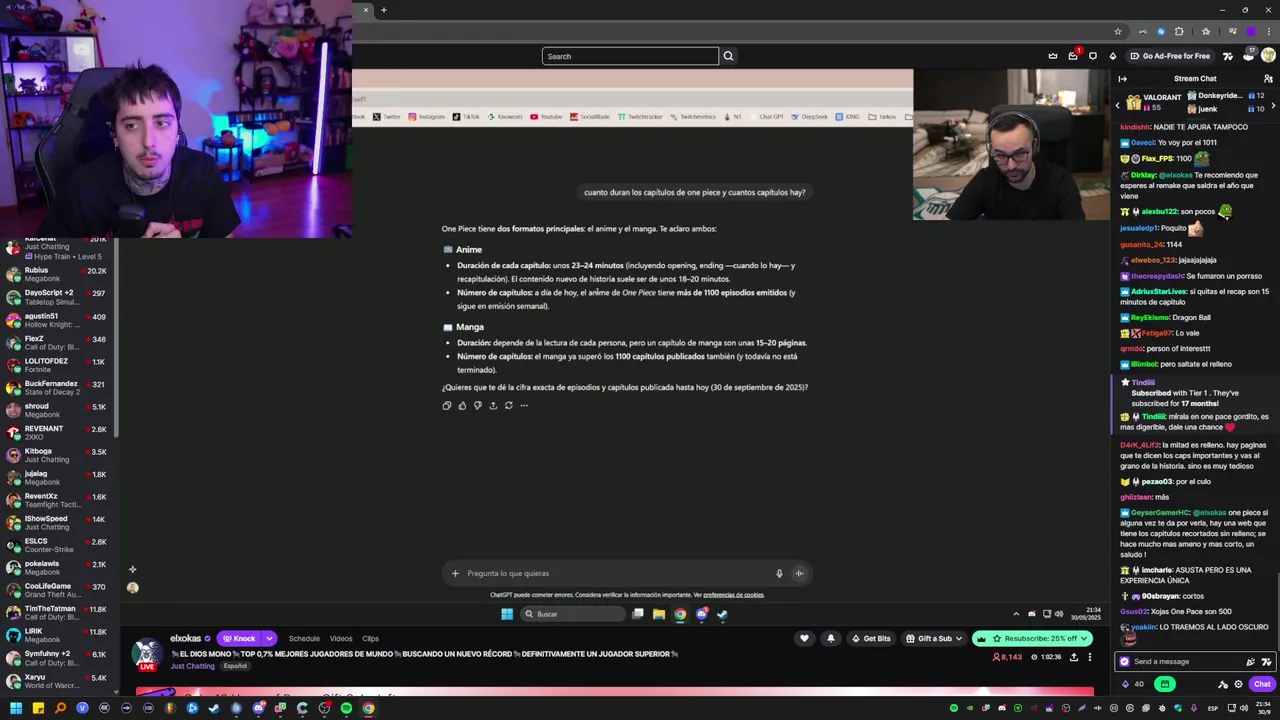1280x720 pixels.
Task: Thumbs down the ChatGPT response
Action: click(477, 405)
